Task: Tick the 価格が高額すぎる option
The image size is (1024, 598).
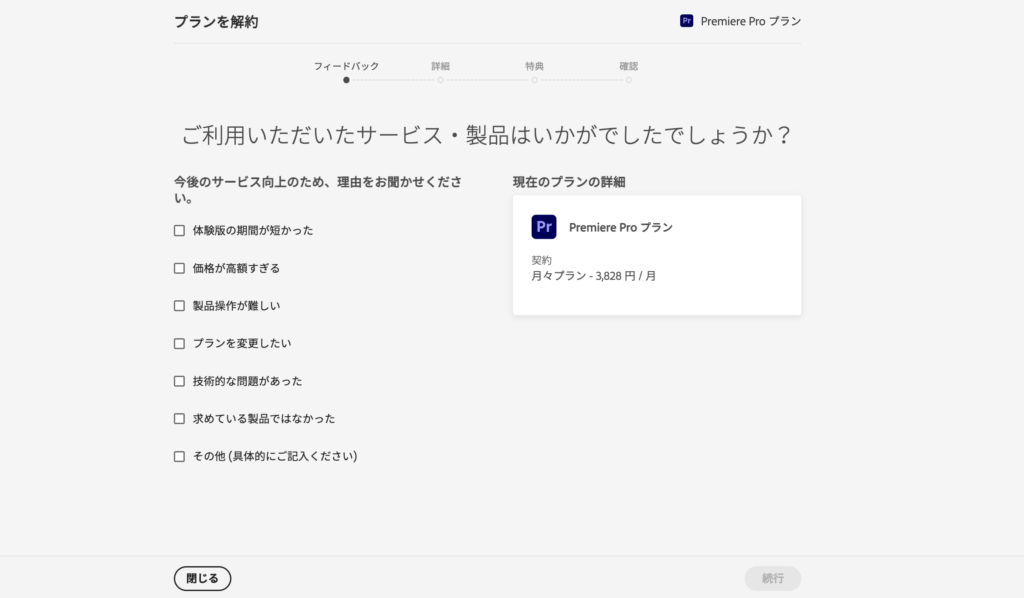Action: coord(179,268)
